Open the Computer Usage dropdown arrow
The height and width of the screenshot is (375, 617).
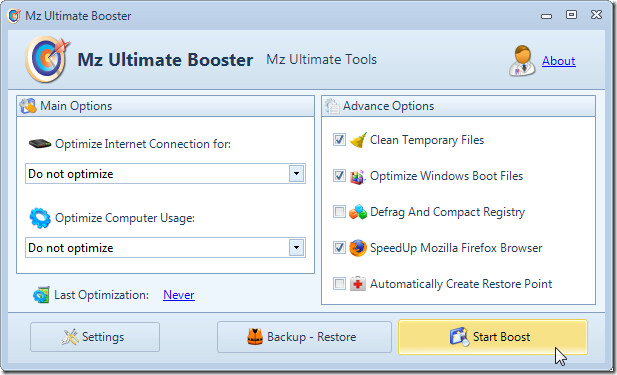click(x=297, y=248)
